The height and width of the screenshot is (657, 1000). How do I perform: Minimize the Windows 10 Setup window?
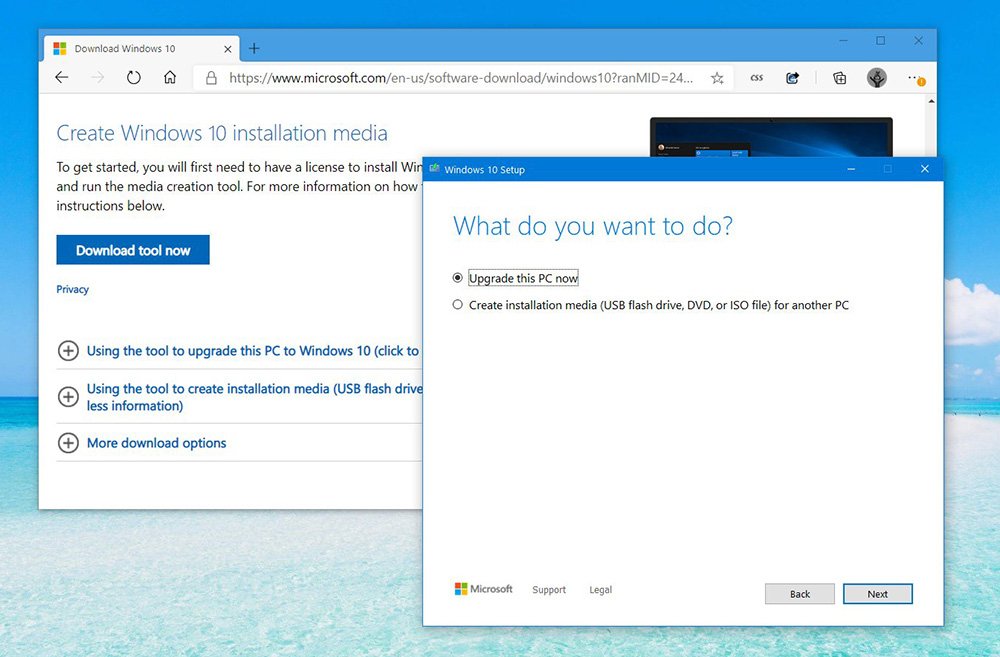[x=851, y=169]
